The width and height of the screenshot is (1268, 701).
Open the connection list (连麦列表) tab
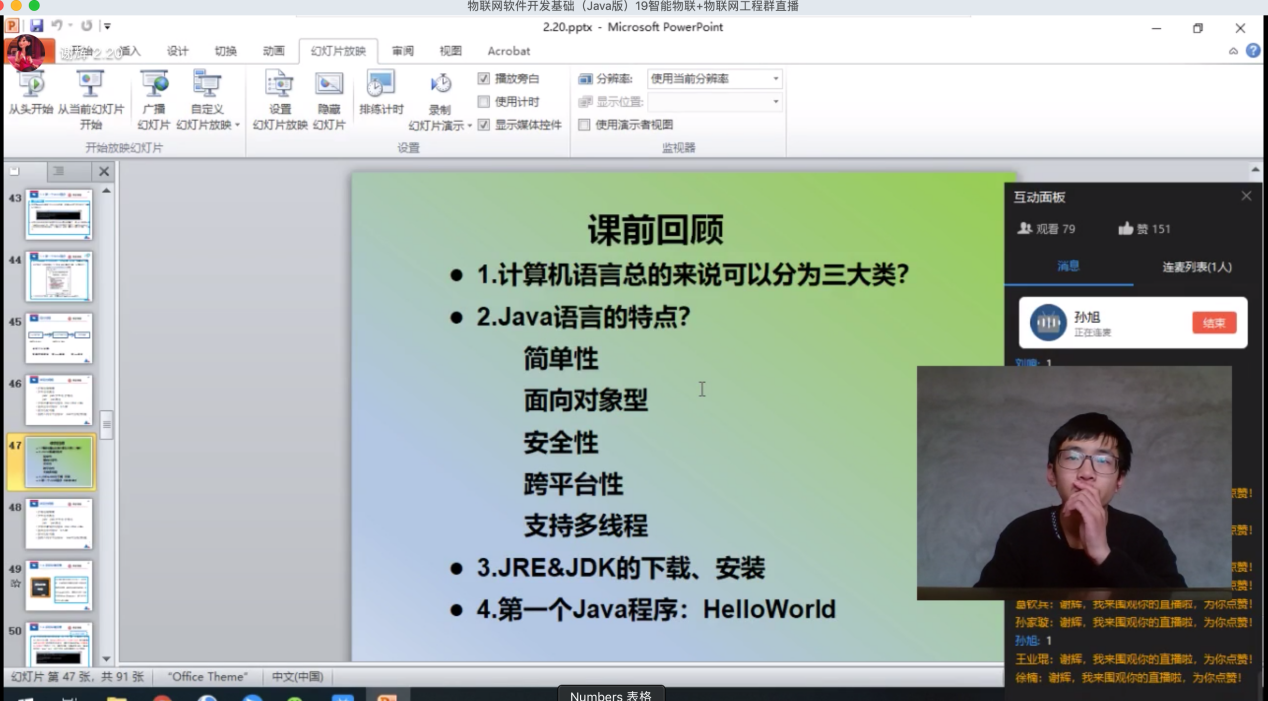(x=1196, y=267)
